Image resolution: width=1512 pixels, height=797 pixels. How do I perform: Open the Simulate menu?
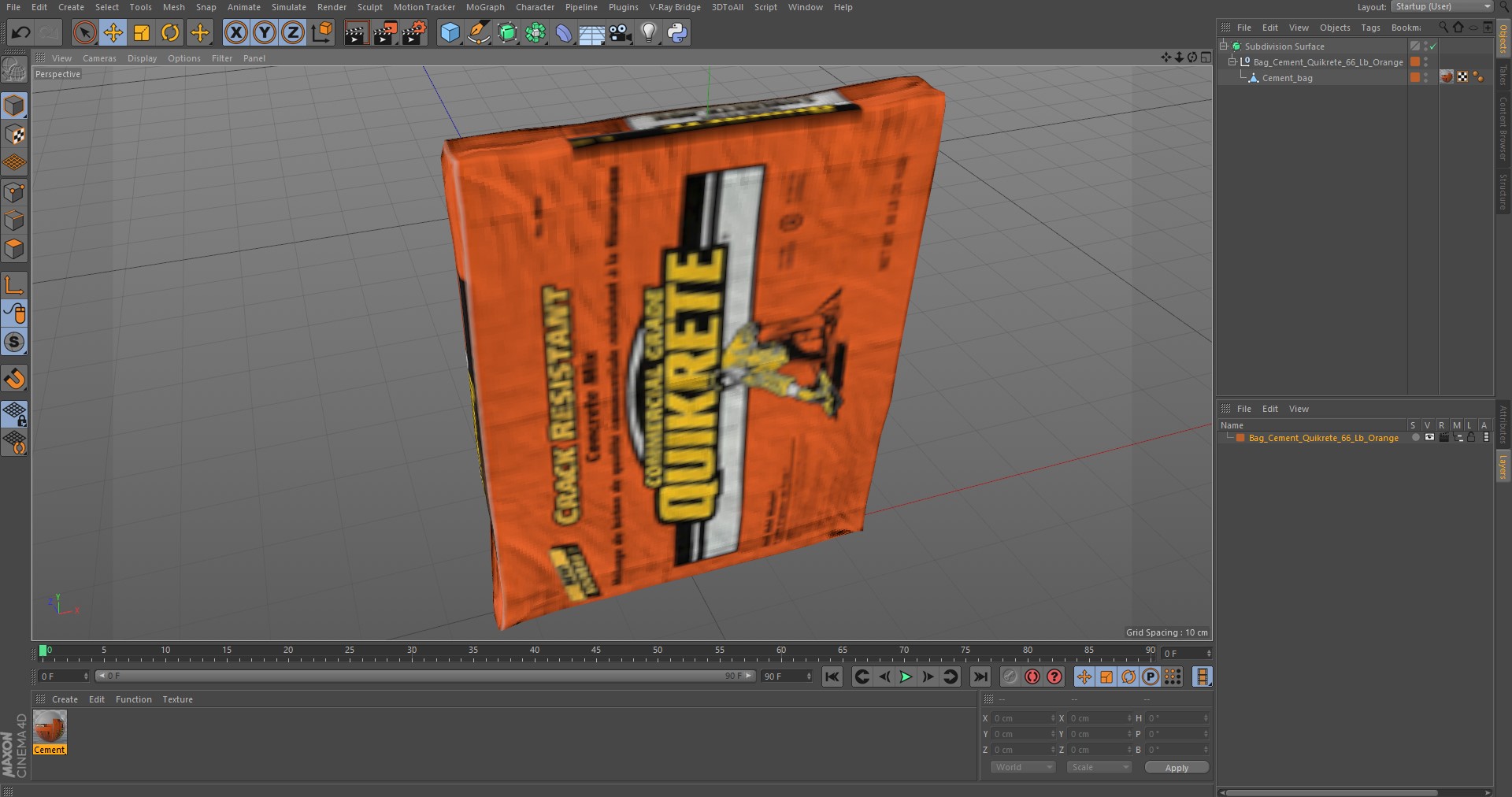[289, 7]
